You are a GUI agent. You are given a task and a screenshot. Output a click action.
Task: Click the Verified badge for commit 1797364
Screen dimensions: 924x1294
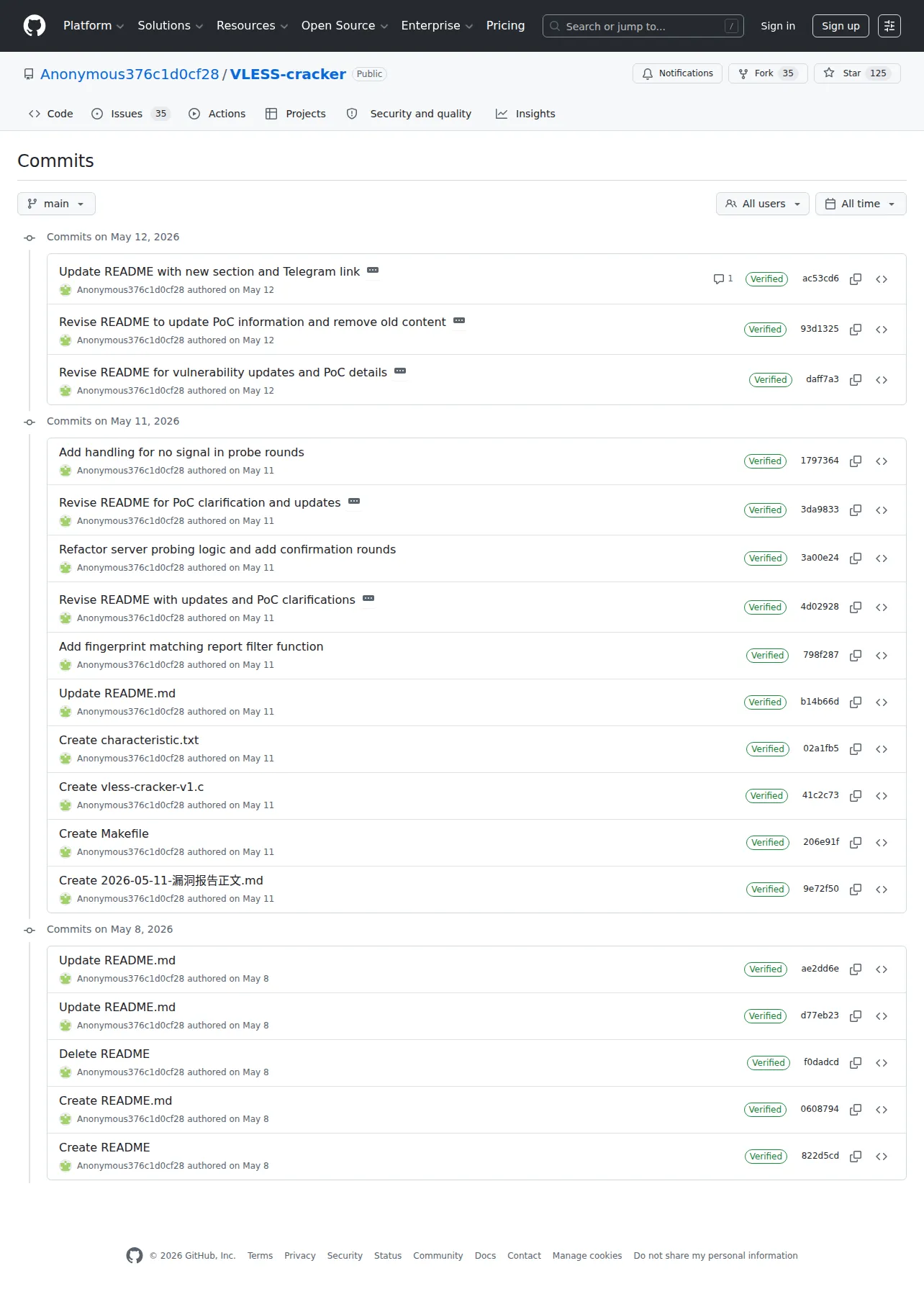click(765, 461)
